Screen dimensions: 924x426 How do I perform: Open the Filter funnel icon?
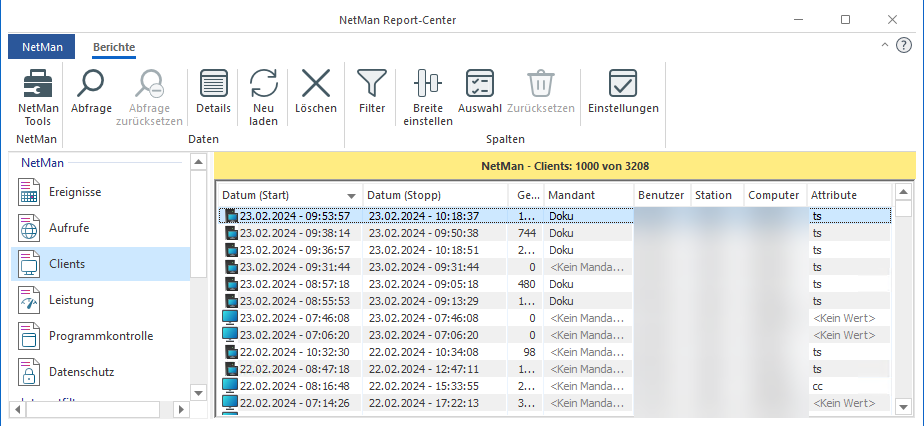click(372, 83)
